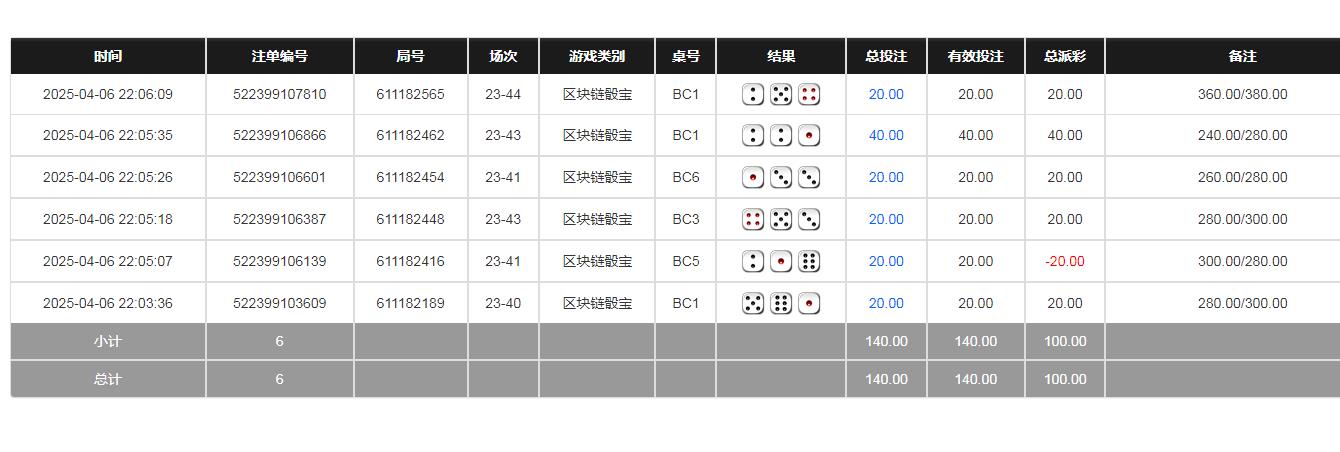Select round number 611182454

[x=410, y=178]
